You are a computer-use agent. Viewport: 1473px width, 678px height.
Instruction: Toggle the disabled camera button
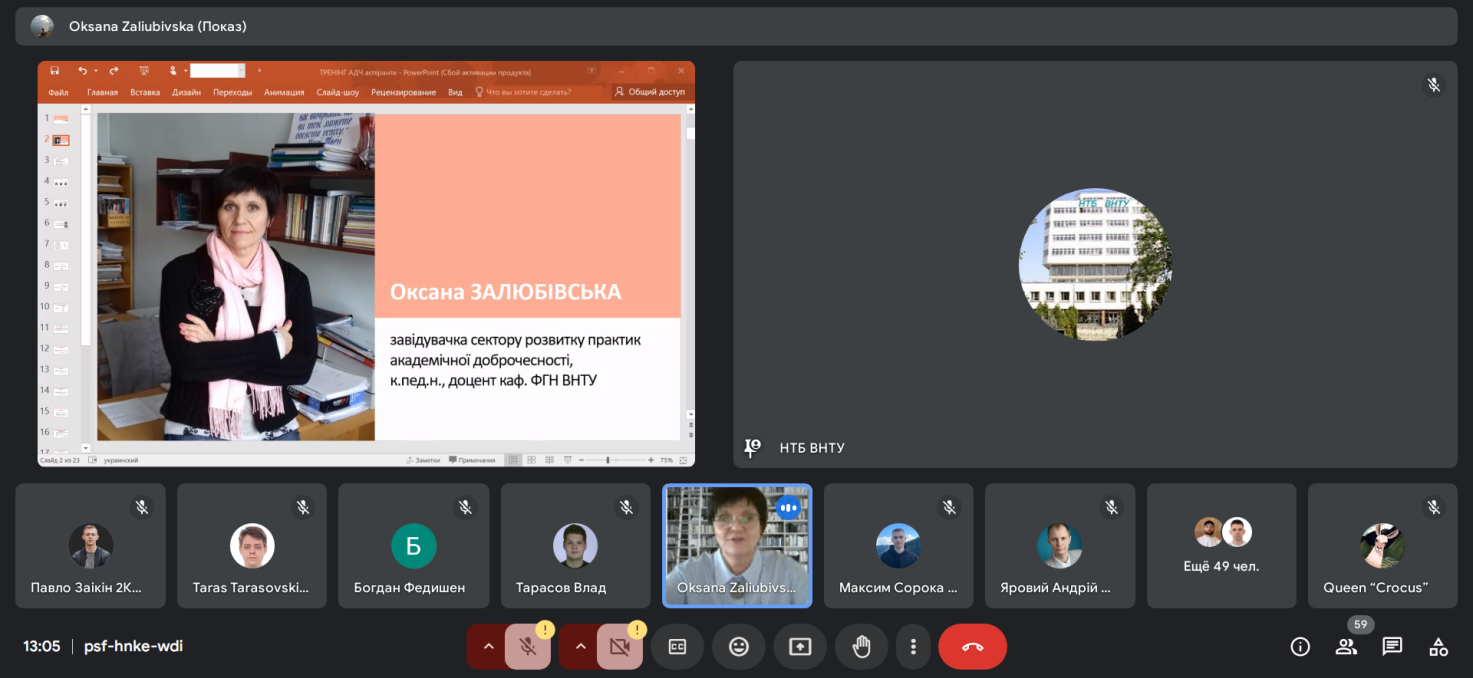point(620,646)
